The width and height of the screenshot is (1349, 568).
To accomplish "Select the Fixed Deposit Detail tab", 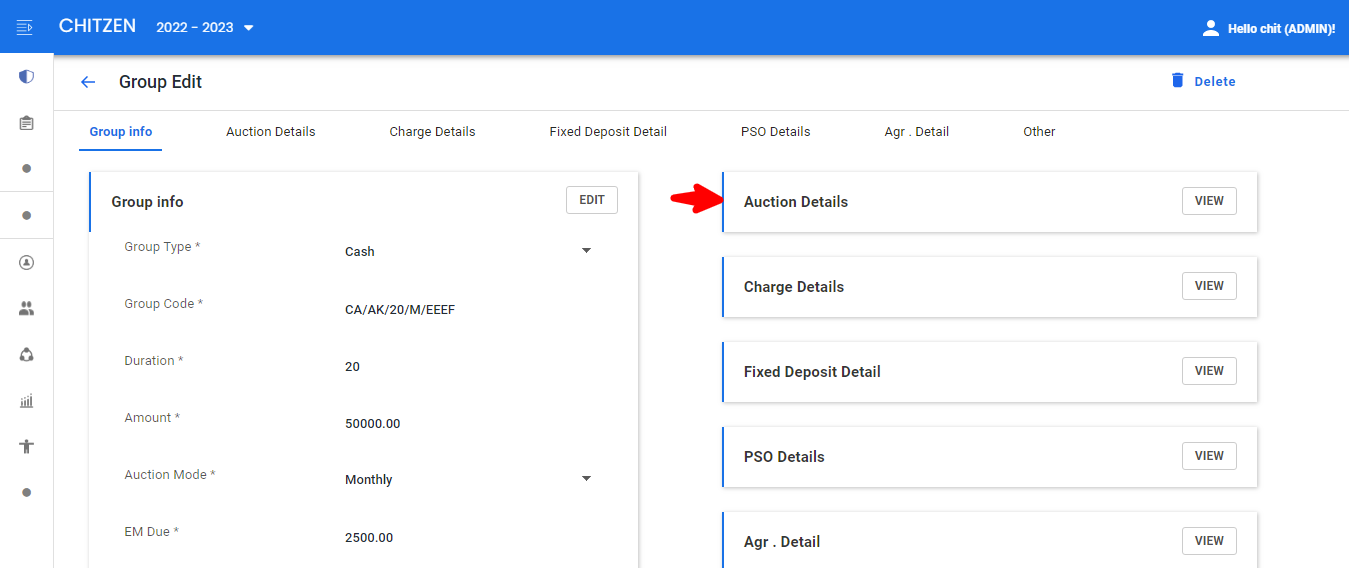I will (x=608, y=132).
